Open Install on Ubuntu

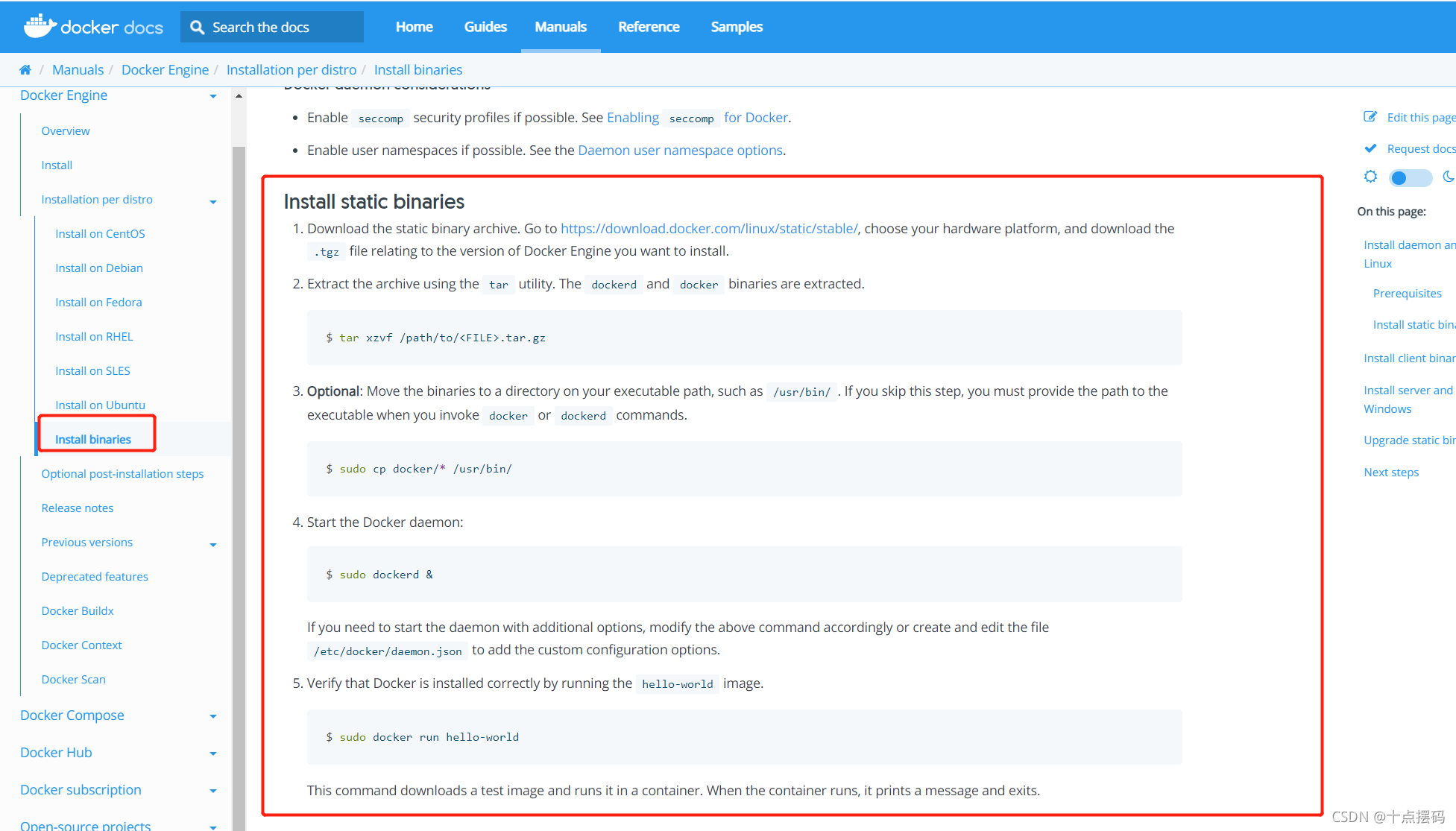click(100, 405)
